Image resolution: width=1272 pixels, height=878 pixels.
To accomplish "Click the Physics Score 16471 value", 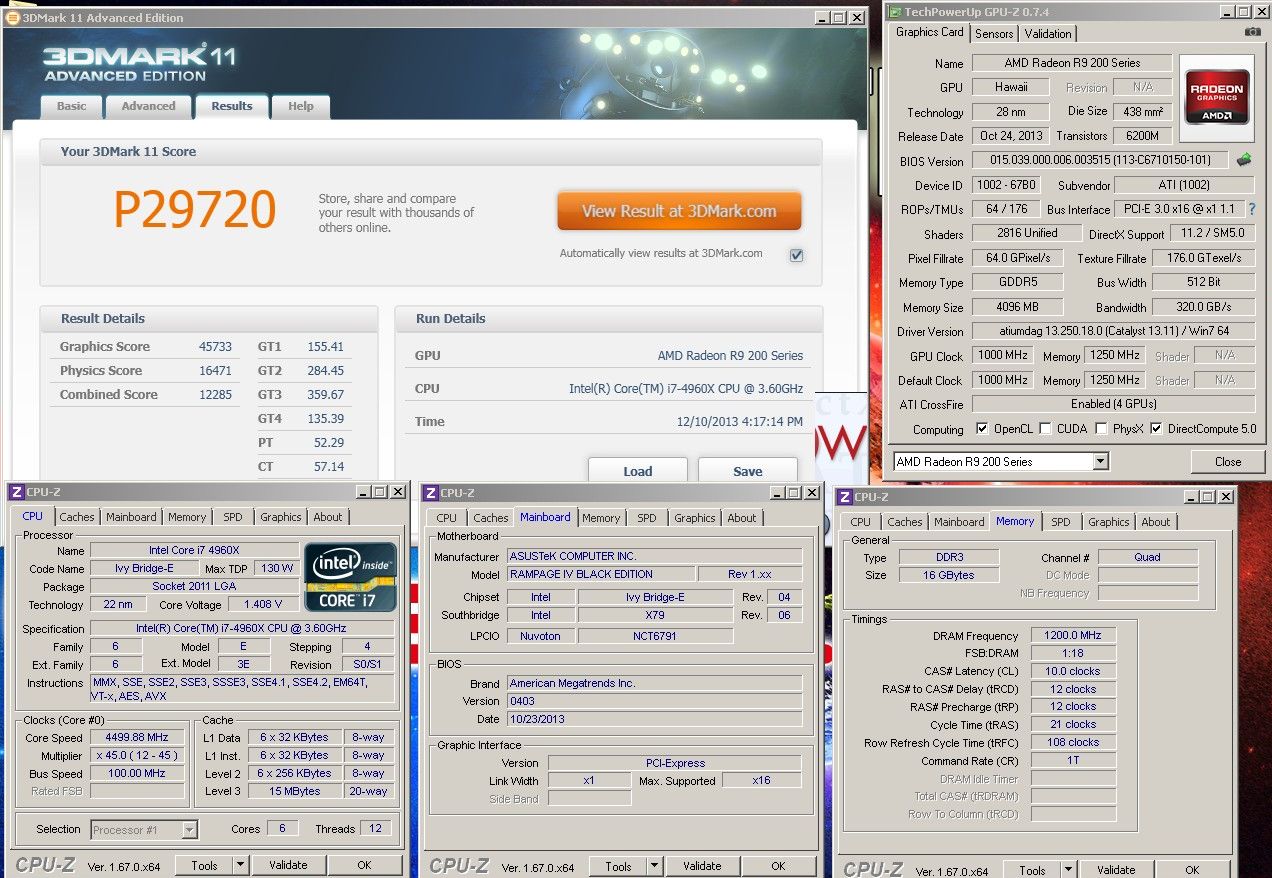I will [215, 371].
